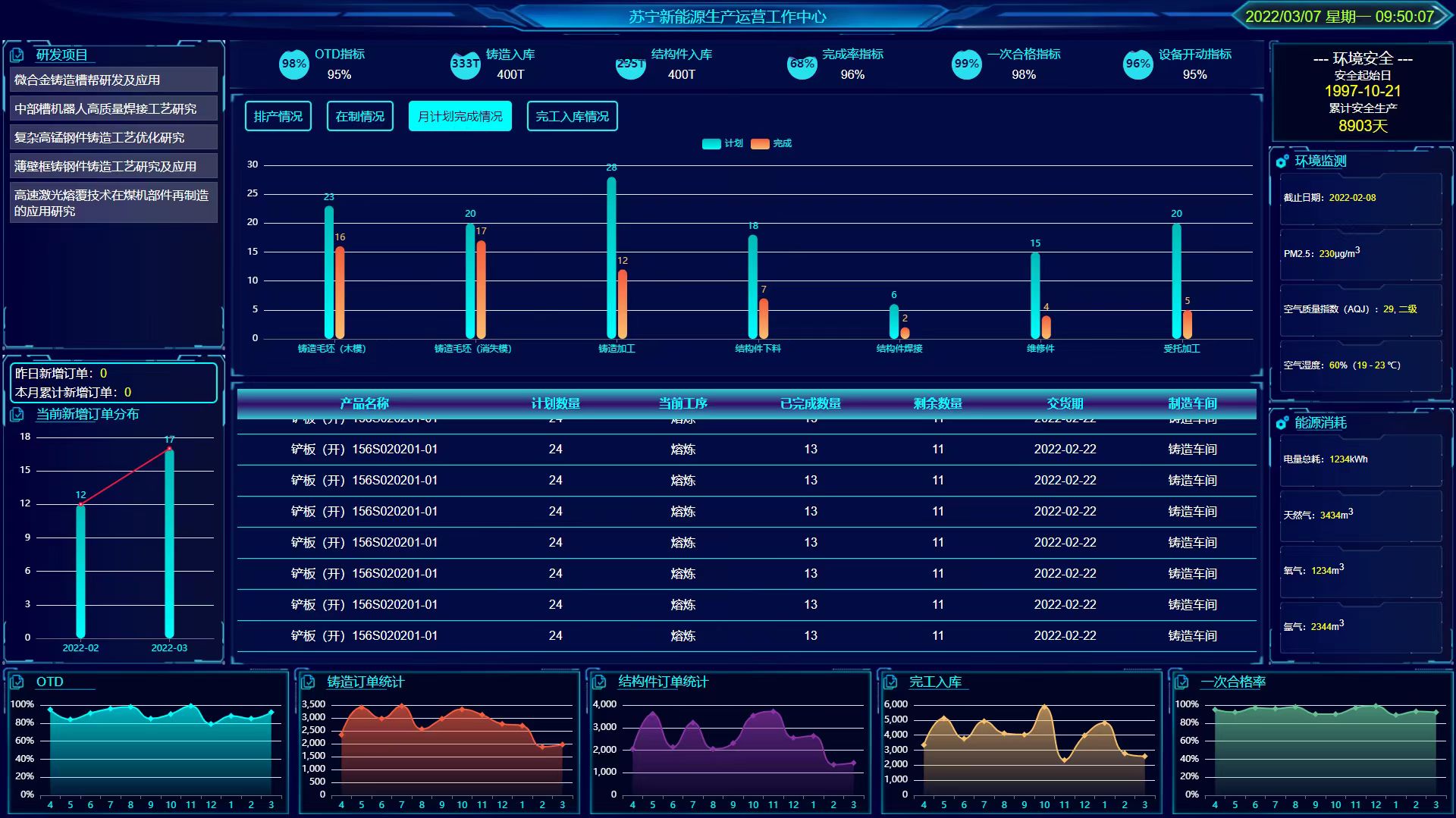Select the 月计划完成情况 tab
1456x818 pixels.
click(x=460, y=116)
